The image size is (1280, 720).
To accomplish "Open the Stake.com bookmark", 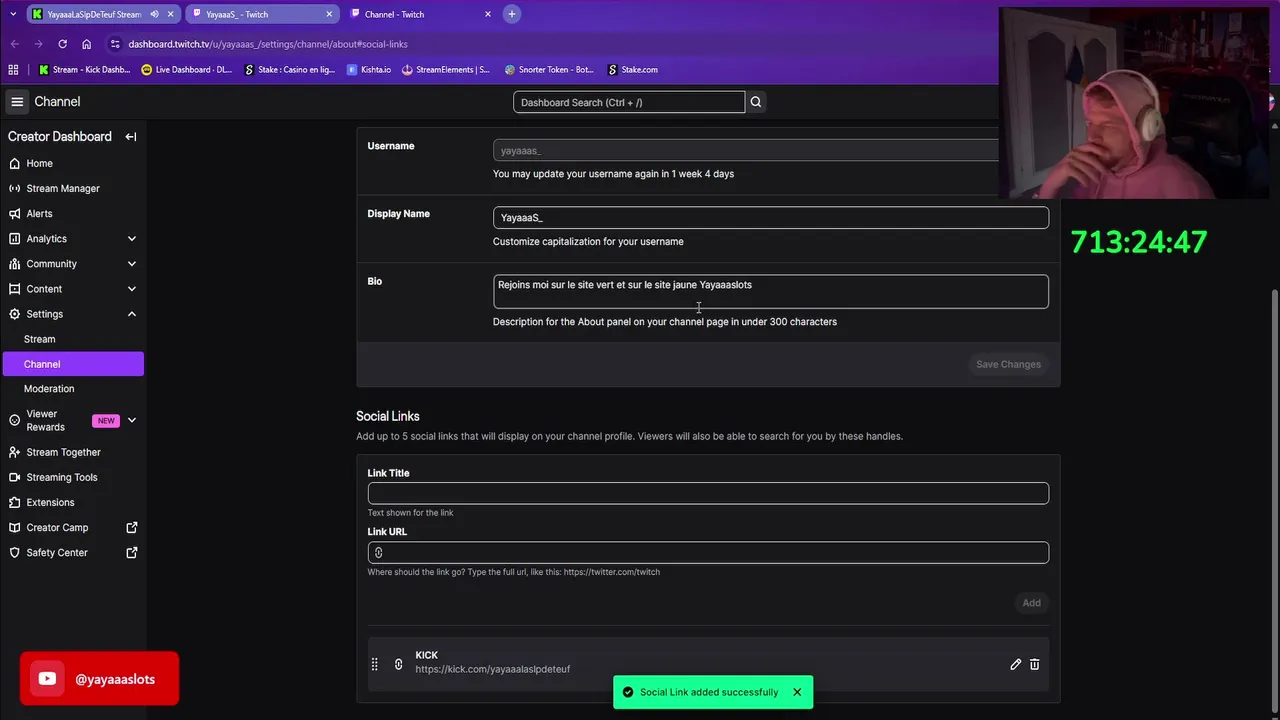I will tap(632, 70).
